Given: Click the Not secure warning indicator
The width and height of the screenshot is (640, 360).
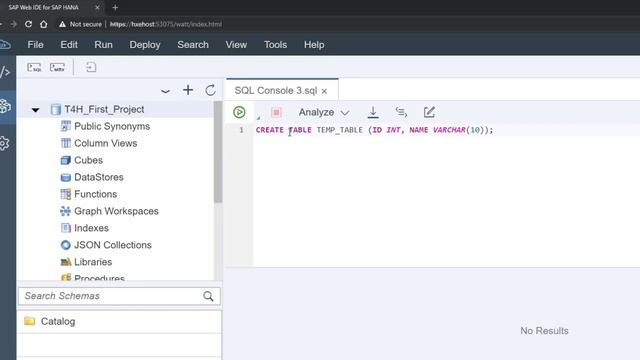Looking at the screenshot, I should (80, 24).
